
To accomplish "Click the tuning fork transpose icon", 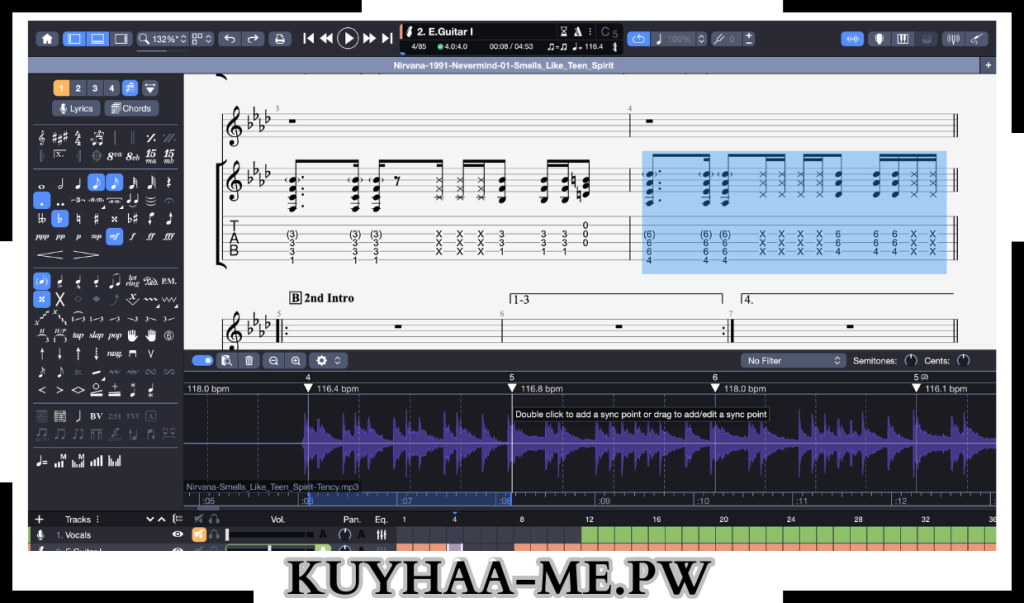I will pyautogui.click(x=719, y=39).
